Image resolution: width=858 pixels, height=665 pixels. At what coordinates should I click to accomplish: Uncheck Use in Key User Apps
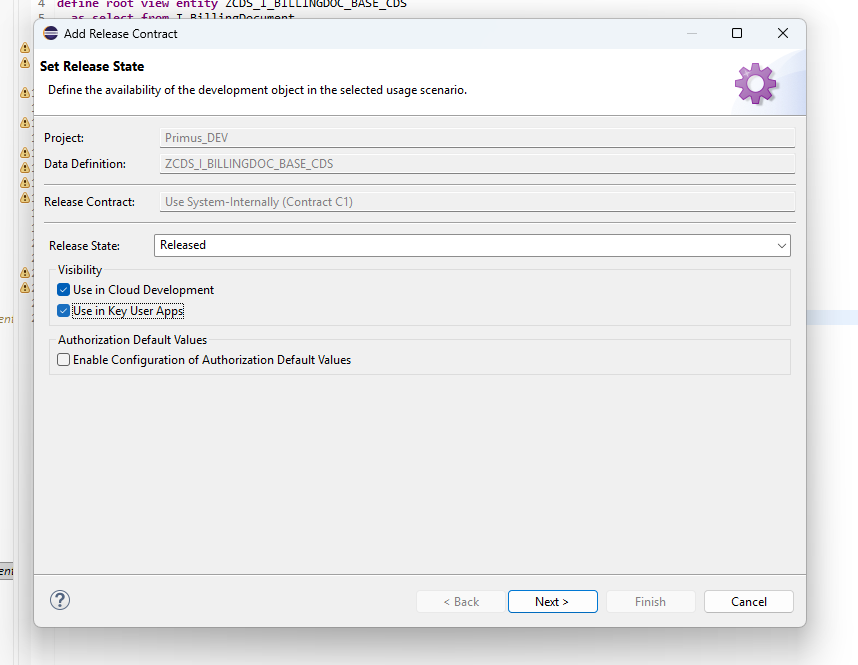[x=63, y=311]
